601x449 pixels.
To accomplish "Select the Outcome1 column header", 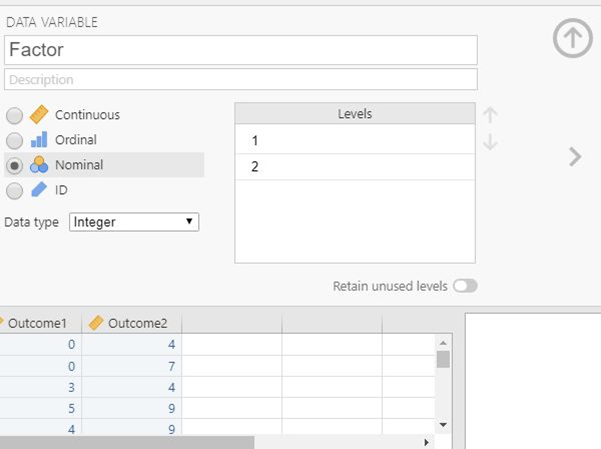I will tap(40, 323).
